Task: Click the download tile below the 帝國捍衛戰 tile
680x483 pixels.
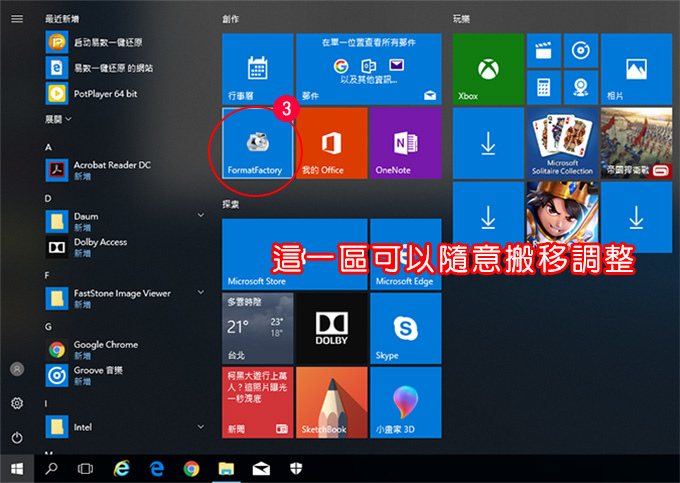Action: pyautogui.click(x=636, y=217)
